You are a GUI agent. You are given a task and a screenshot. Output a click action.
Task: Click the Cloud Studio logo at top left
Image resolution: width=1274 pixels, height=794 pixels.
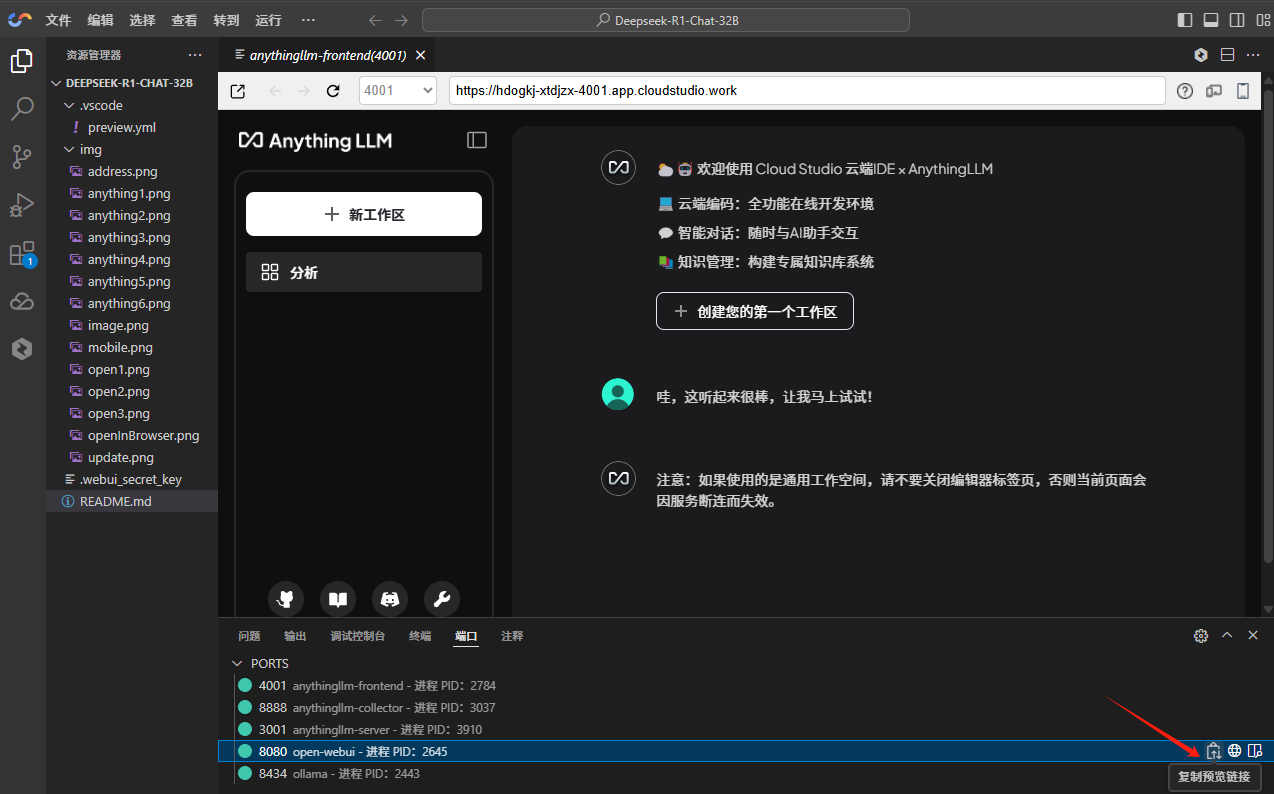click(20, 20)
